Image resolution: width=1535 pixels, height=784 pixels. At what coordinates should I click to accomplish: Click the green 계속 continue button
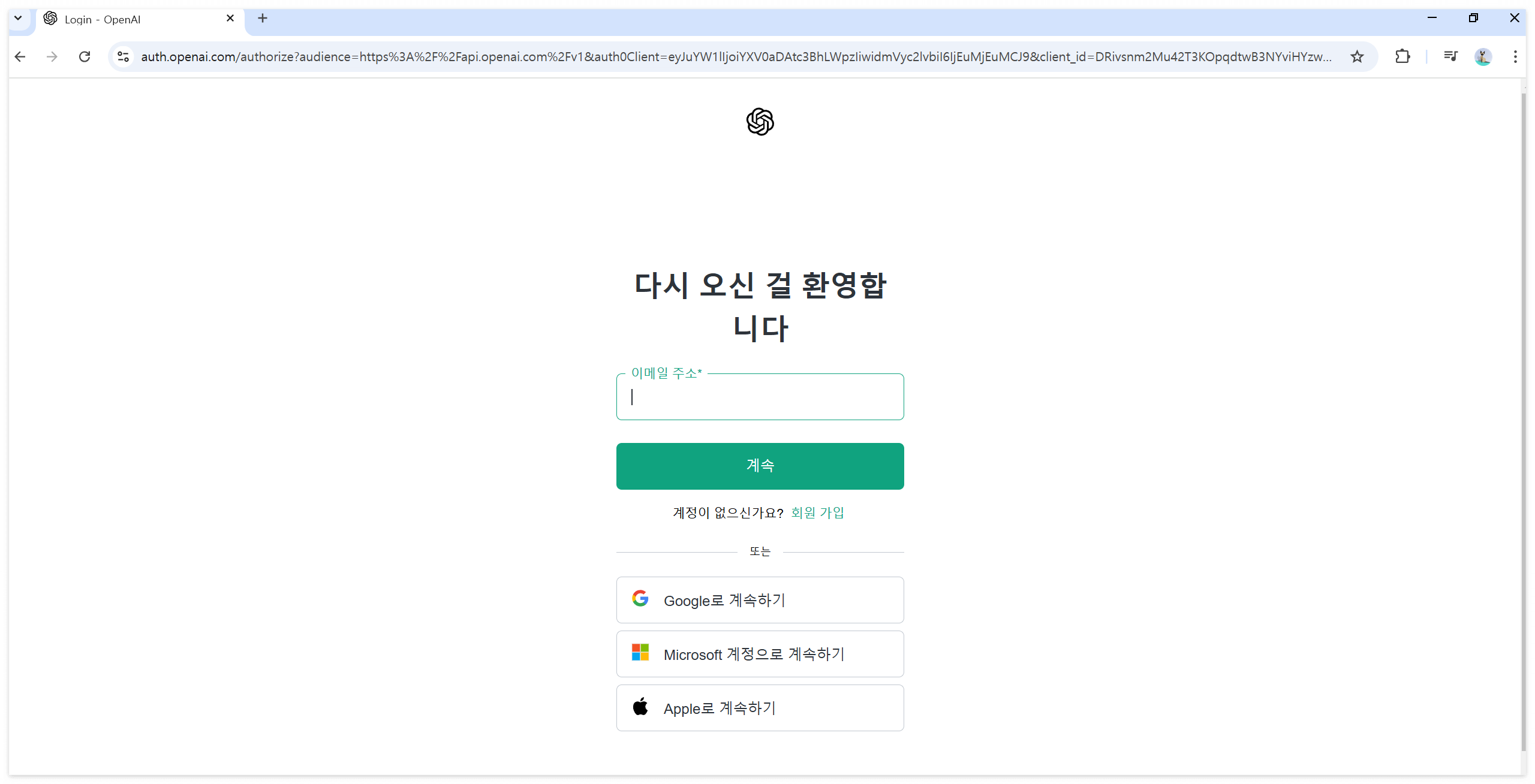coord(760,466)
